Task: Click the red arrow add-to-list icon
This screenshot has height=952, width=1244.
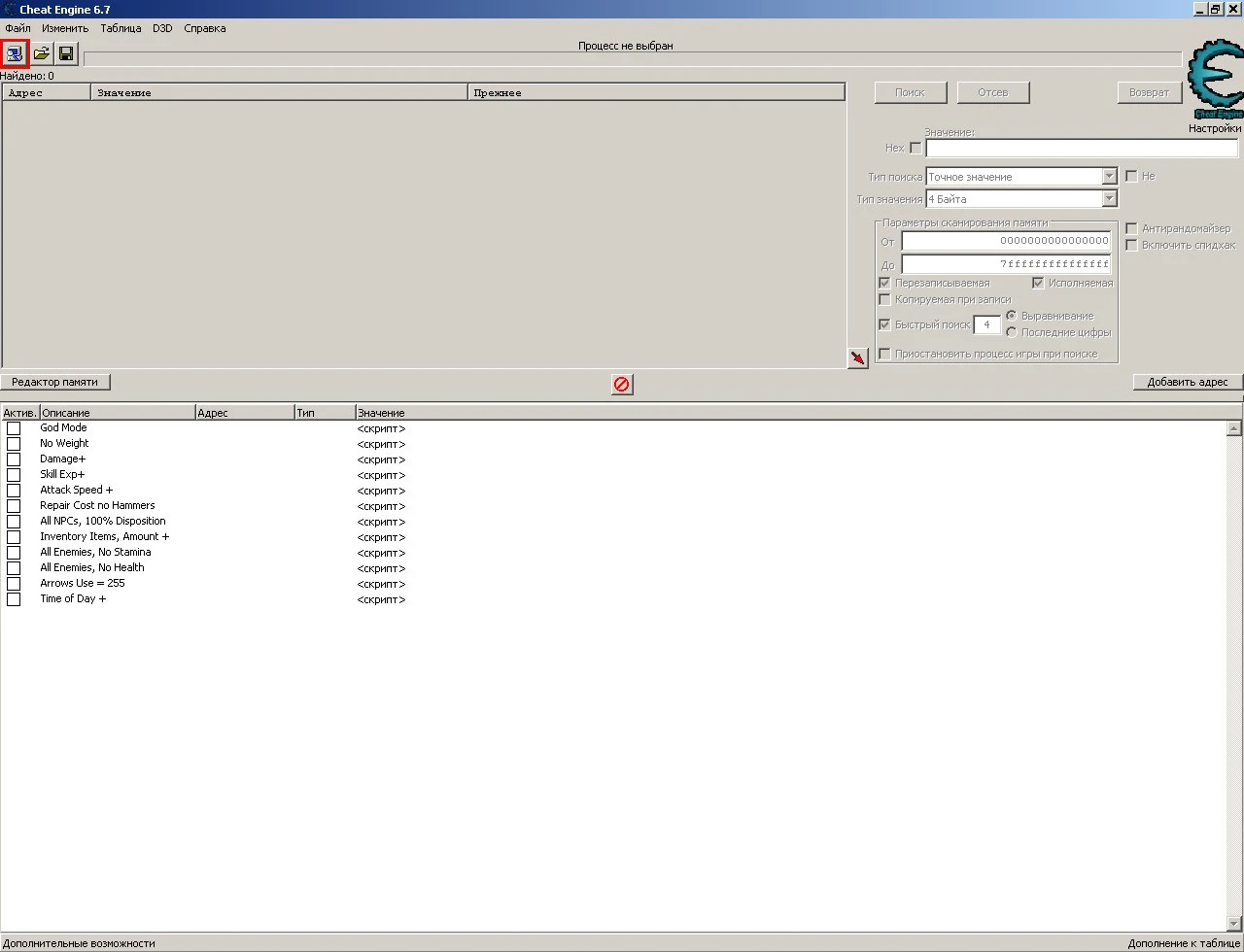Action: click(857, 358)
